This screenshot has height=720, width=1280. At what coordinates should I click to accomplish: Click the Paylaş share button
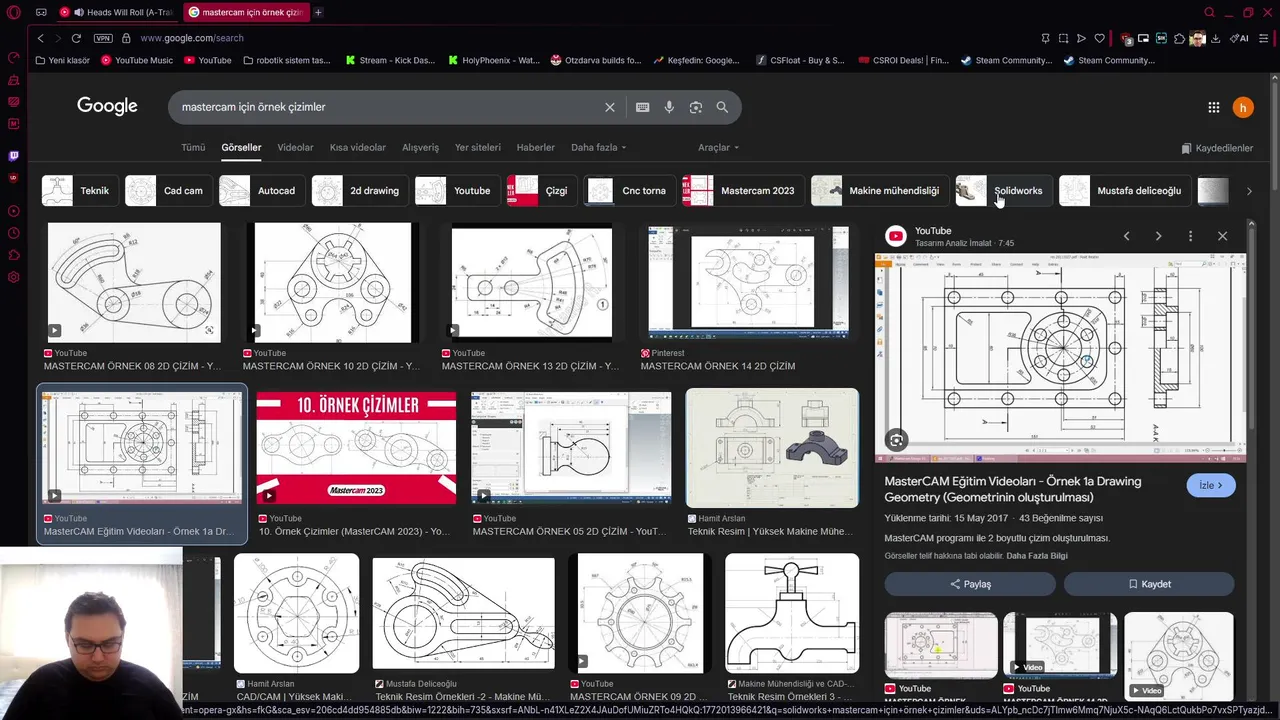click(970, 584)
